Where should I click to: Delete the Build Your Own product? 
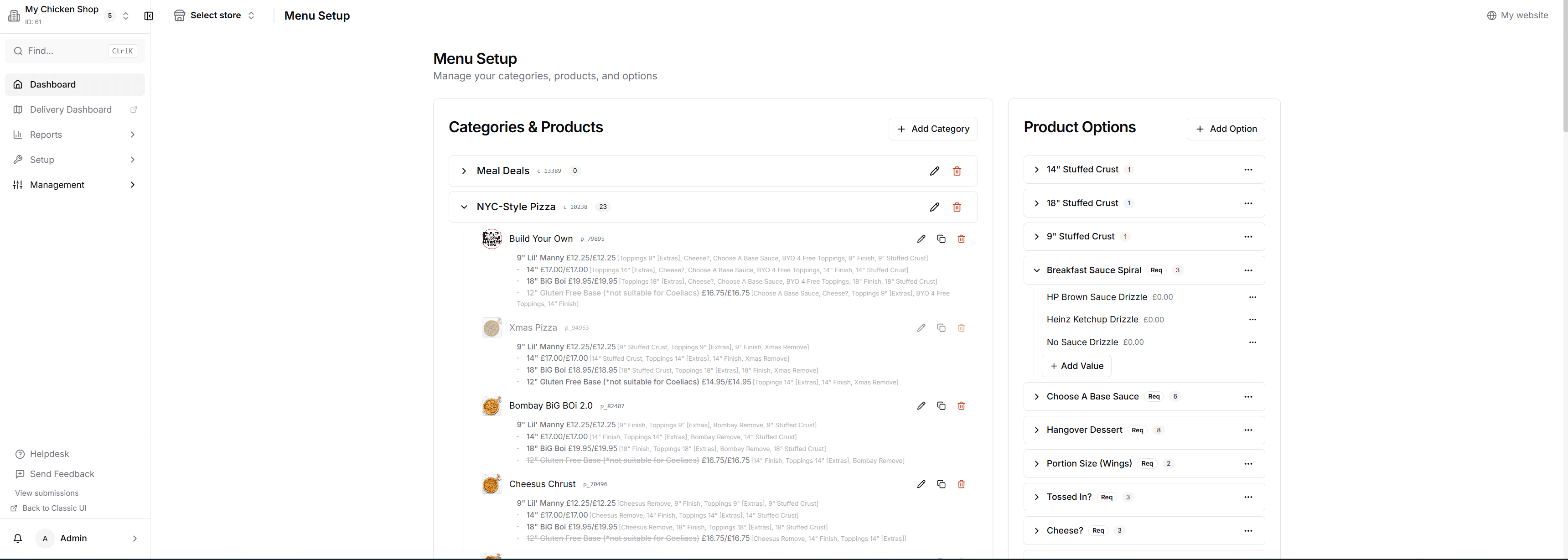[x=961, y=239]
